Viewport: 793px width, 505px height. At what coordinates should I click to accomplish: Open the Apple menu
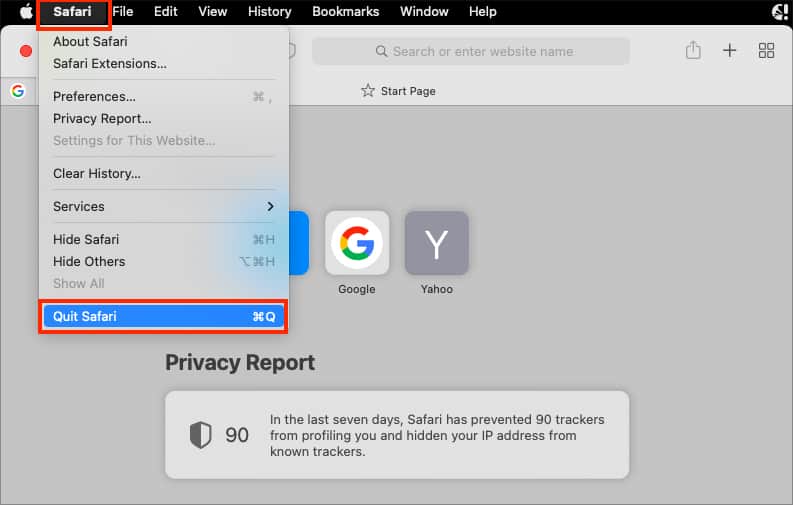(26, 11)
